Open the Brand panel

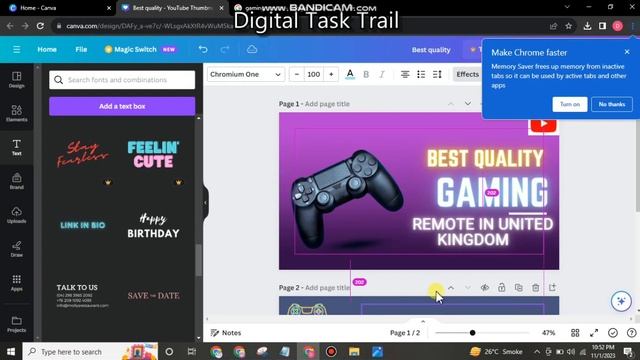coord(16,181)
